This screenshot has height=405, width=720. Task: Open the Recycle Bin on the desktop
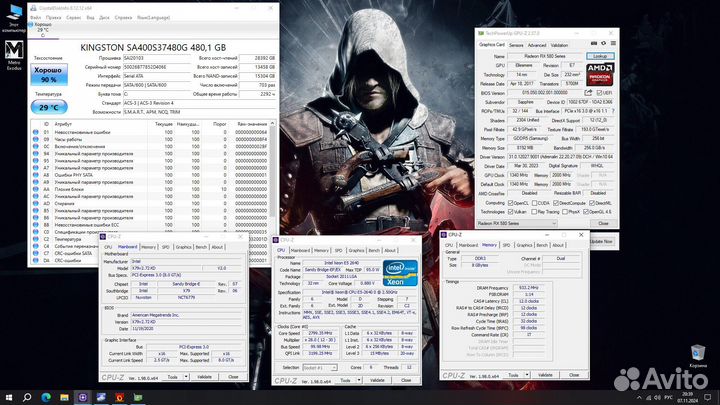tap(698, 356)
